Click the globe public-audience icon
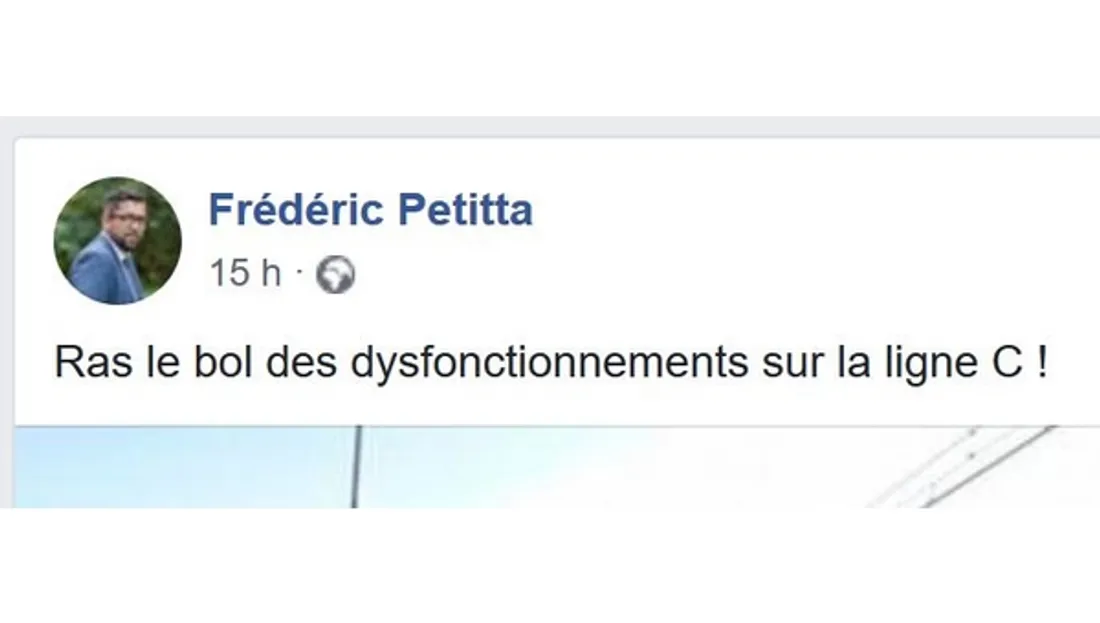 click(335, 275)
